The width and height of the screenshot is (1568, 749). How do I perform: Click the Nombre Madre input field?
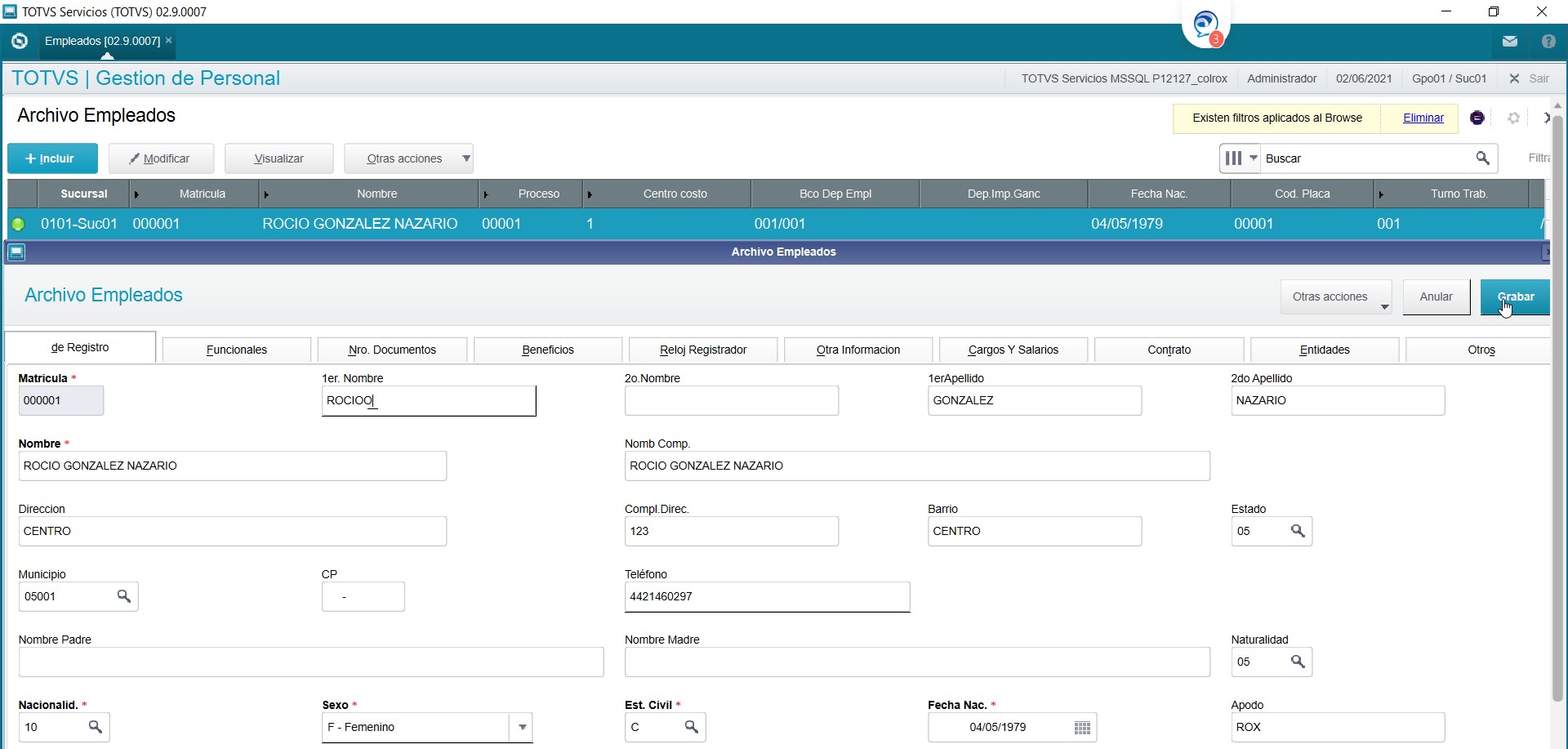[917, 662]
